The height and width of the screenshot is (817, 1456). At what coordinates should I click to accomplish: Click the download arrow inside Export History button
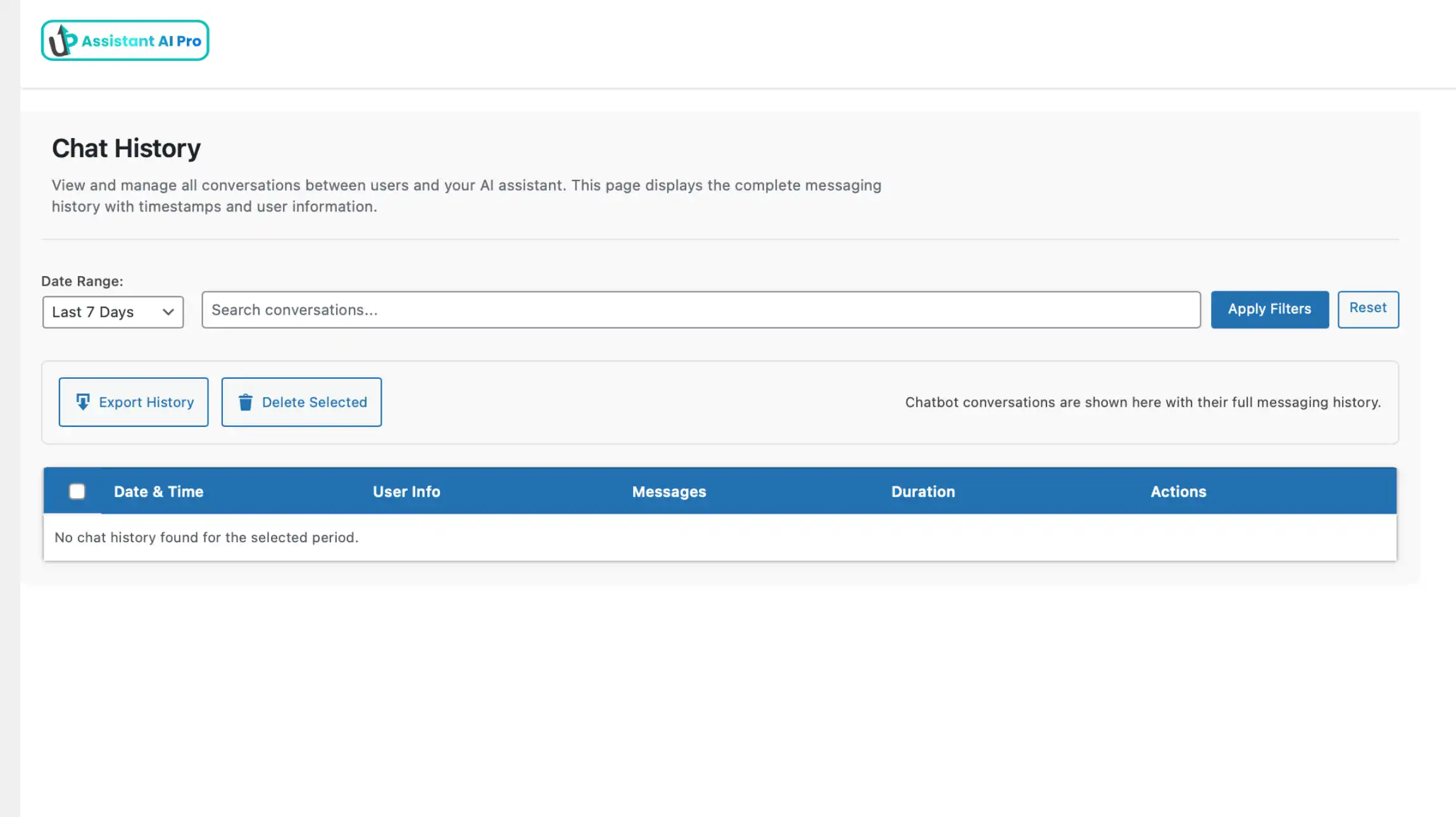[83, 402]
